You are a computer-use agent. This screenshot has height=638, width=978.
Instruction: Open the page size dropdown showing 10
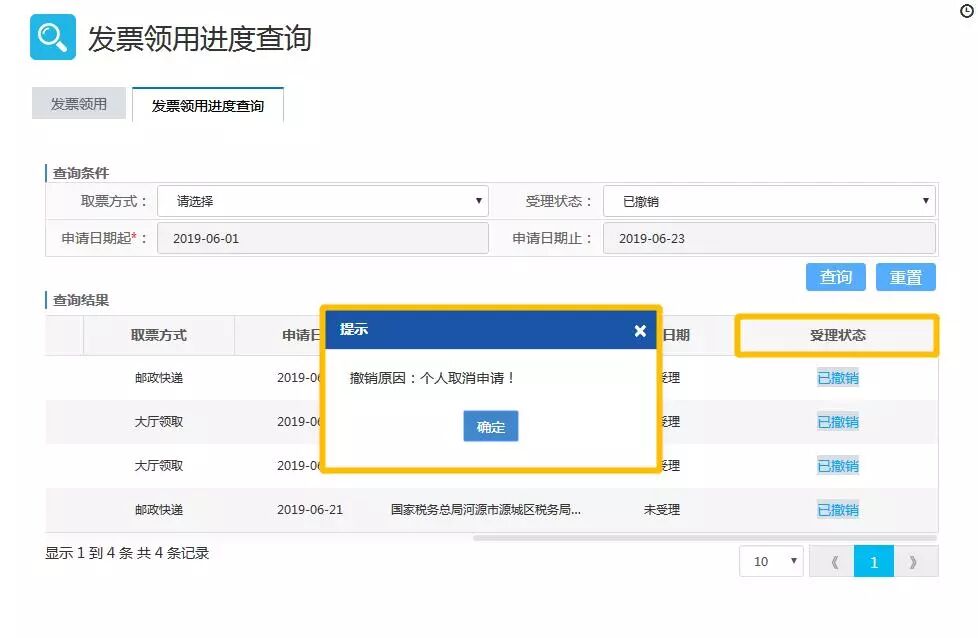click(x=771, y=561)
